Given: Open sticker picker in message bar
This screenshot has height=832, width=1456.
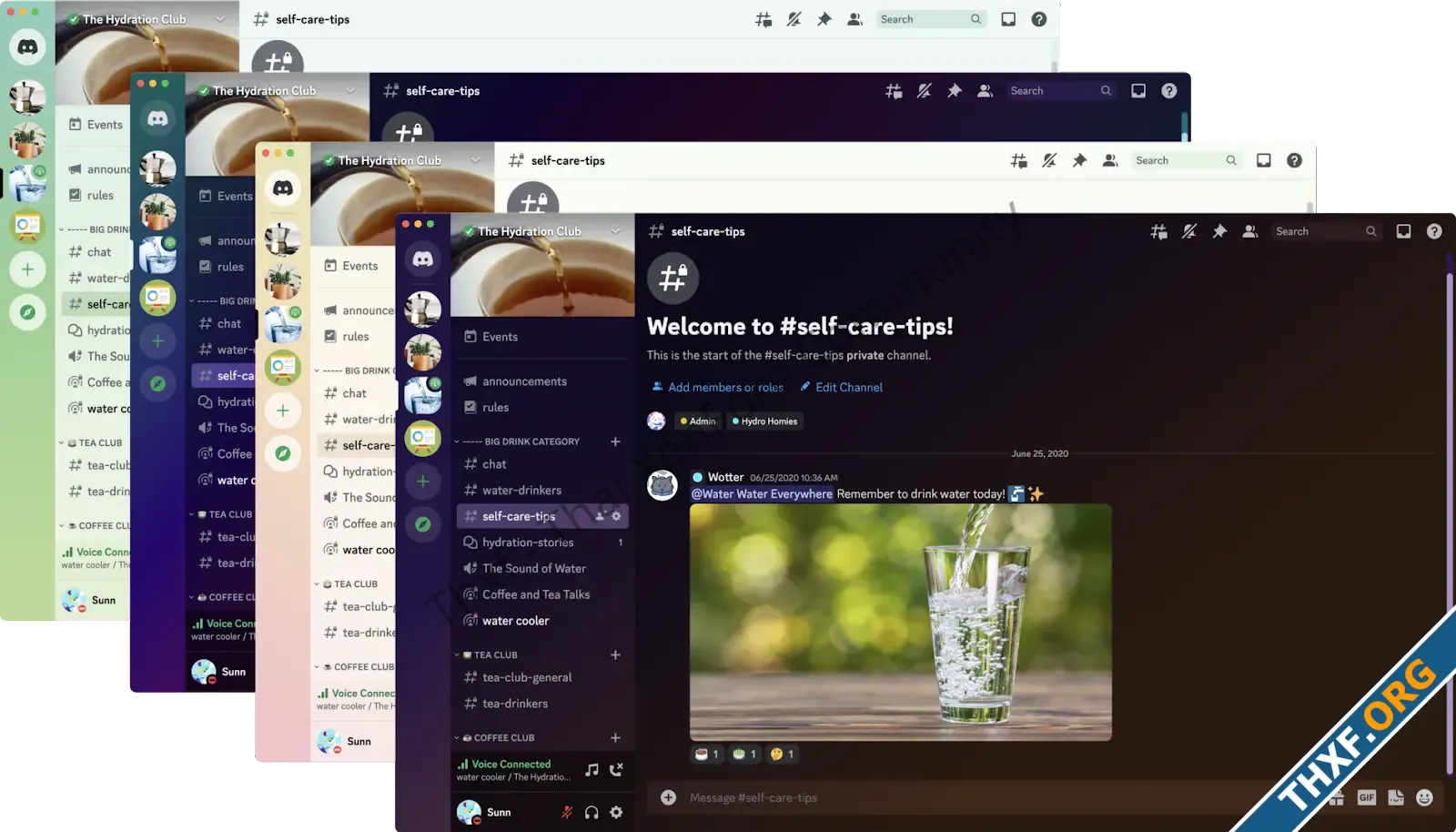Looking at the screenshot, I should coord(1396,797).
